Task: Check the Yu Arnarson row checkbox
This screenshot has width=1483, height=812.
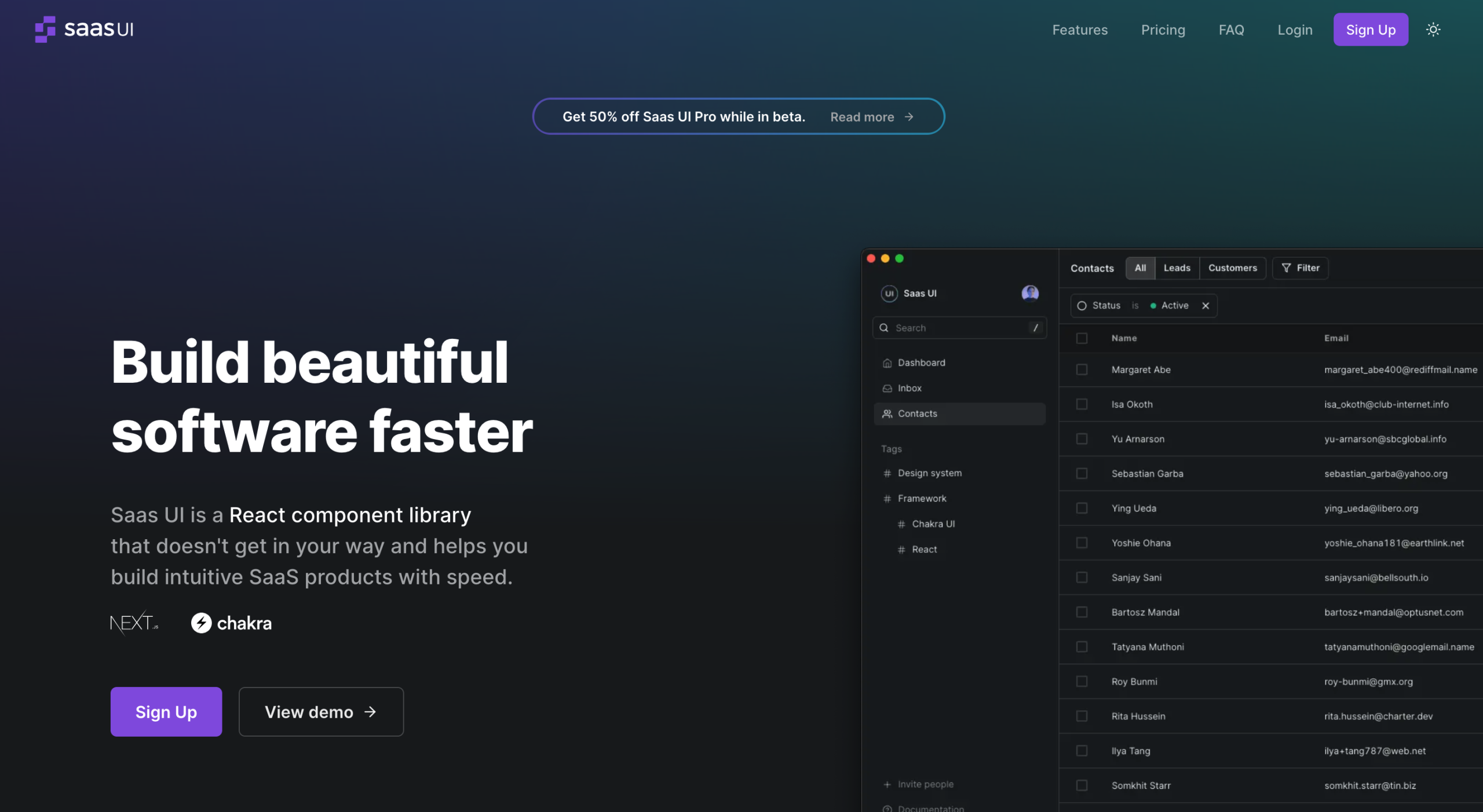Action: pos(1082,439)
